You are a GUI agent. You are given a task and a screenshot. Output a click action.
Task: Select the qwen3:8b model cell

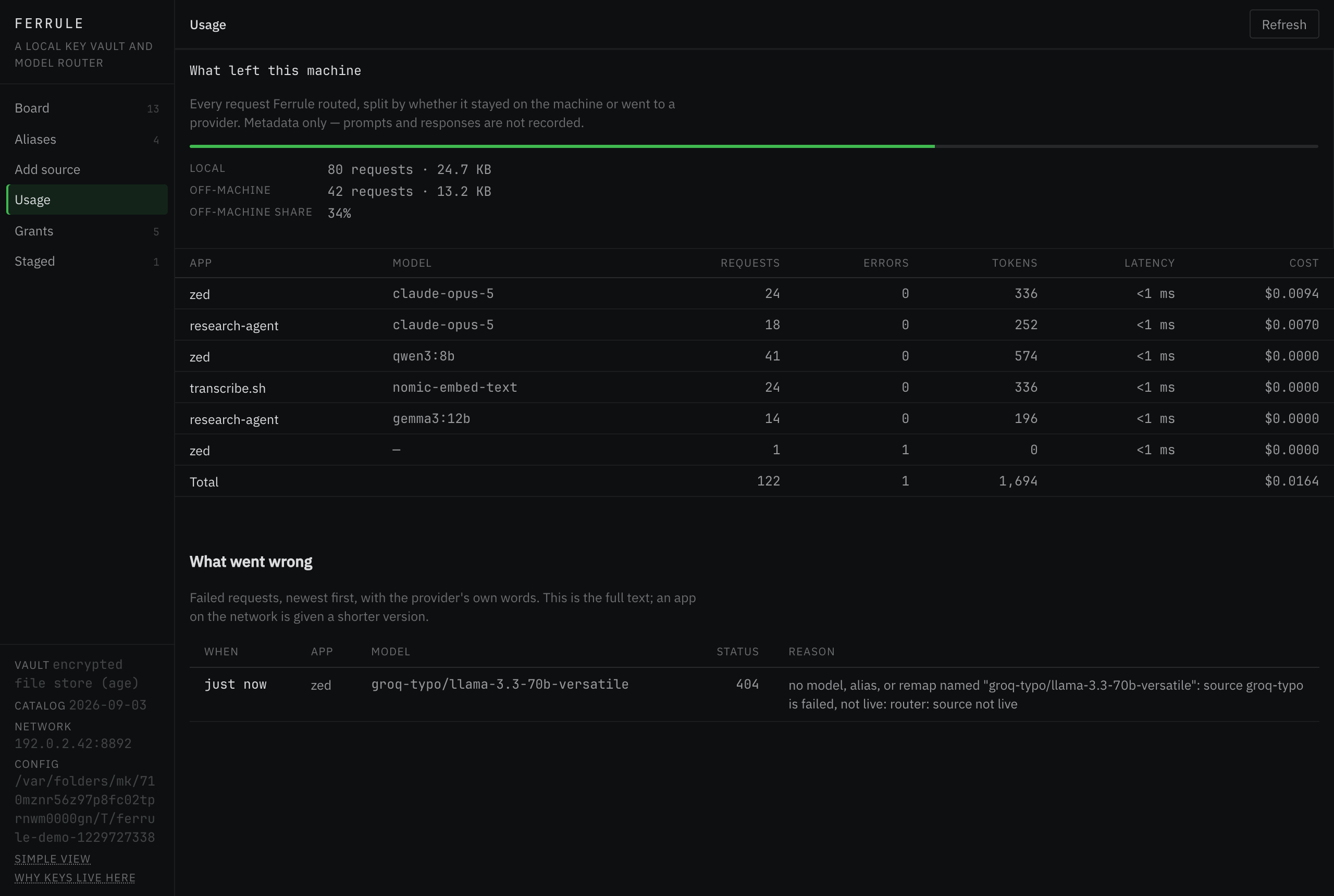424,356
